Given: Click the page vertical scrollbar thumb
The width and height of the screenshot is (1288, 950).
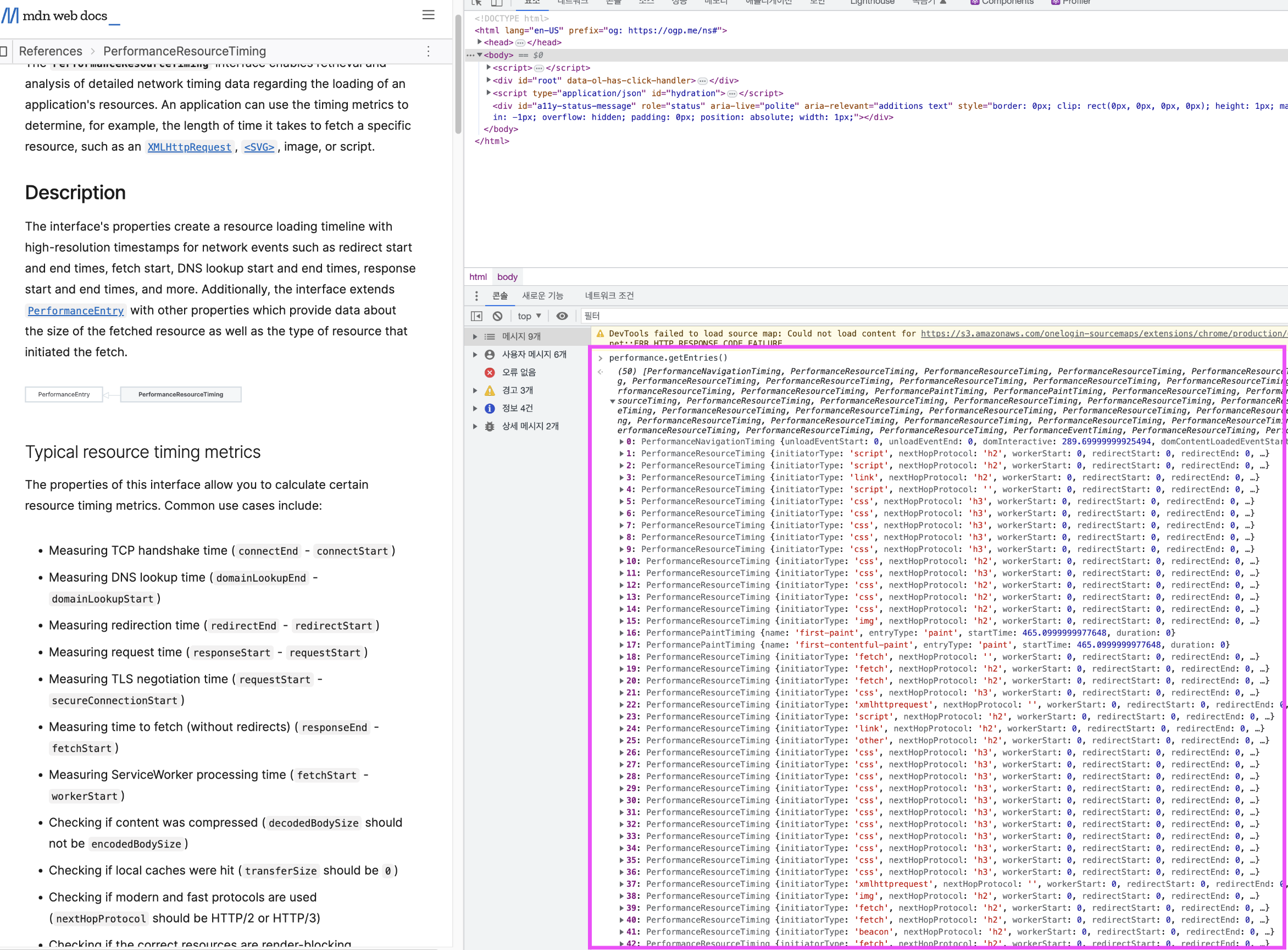Looking at the screenshot, I should (x=458, y=75).
